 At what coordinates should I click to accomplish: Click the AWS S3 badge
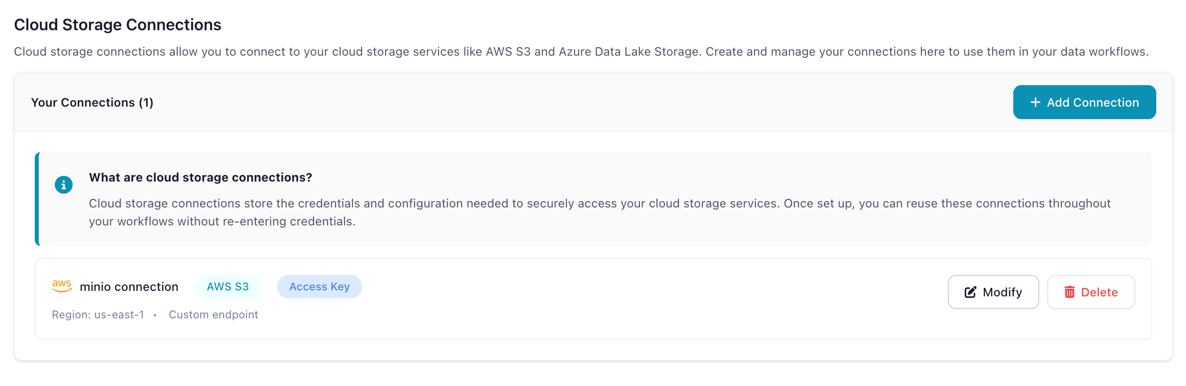(228, 287)
